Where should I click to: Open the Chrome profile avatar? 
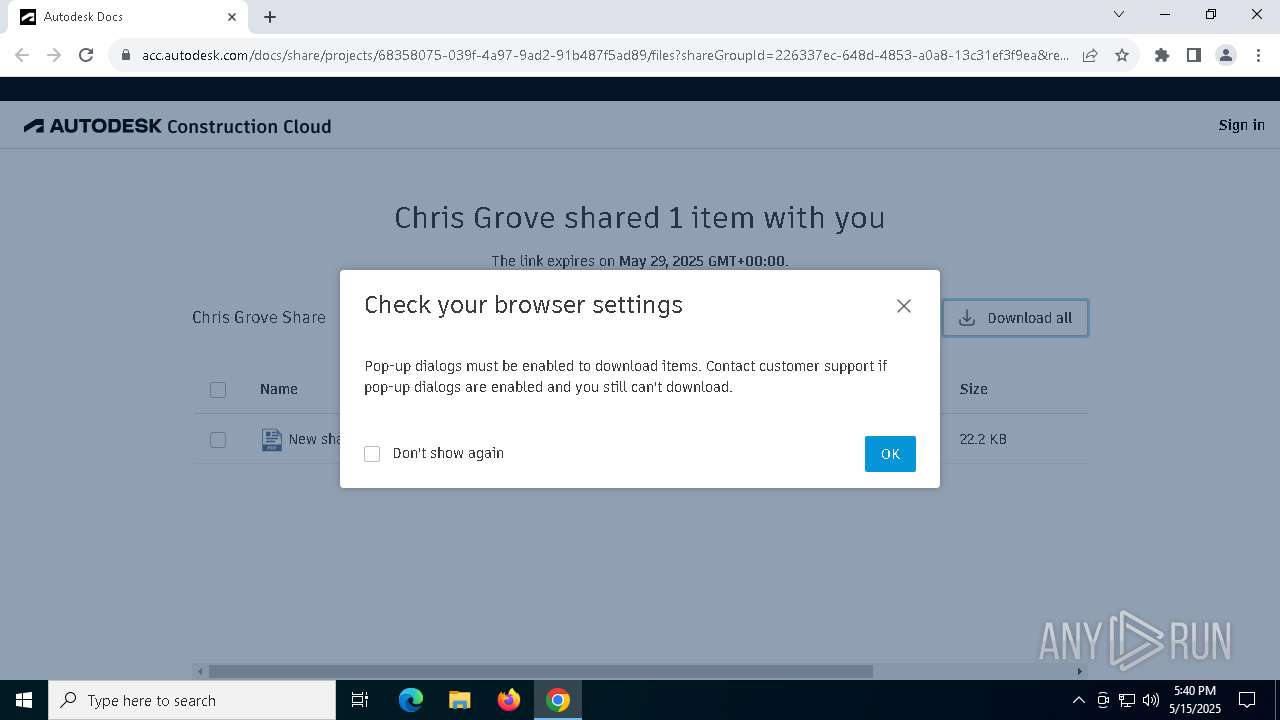tap(1226, 55)
